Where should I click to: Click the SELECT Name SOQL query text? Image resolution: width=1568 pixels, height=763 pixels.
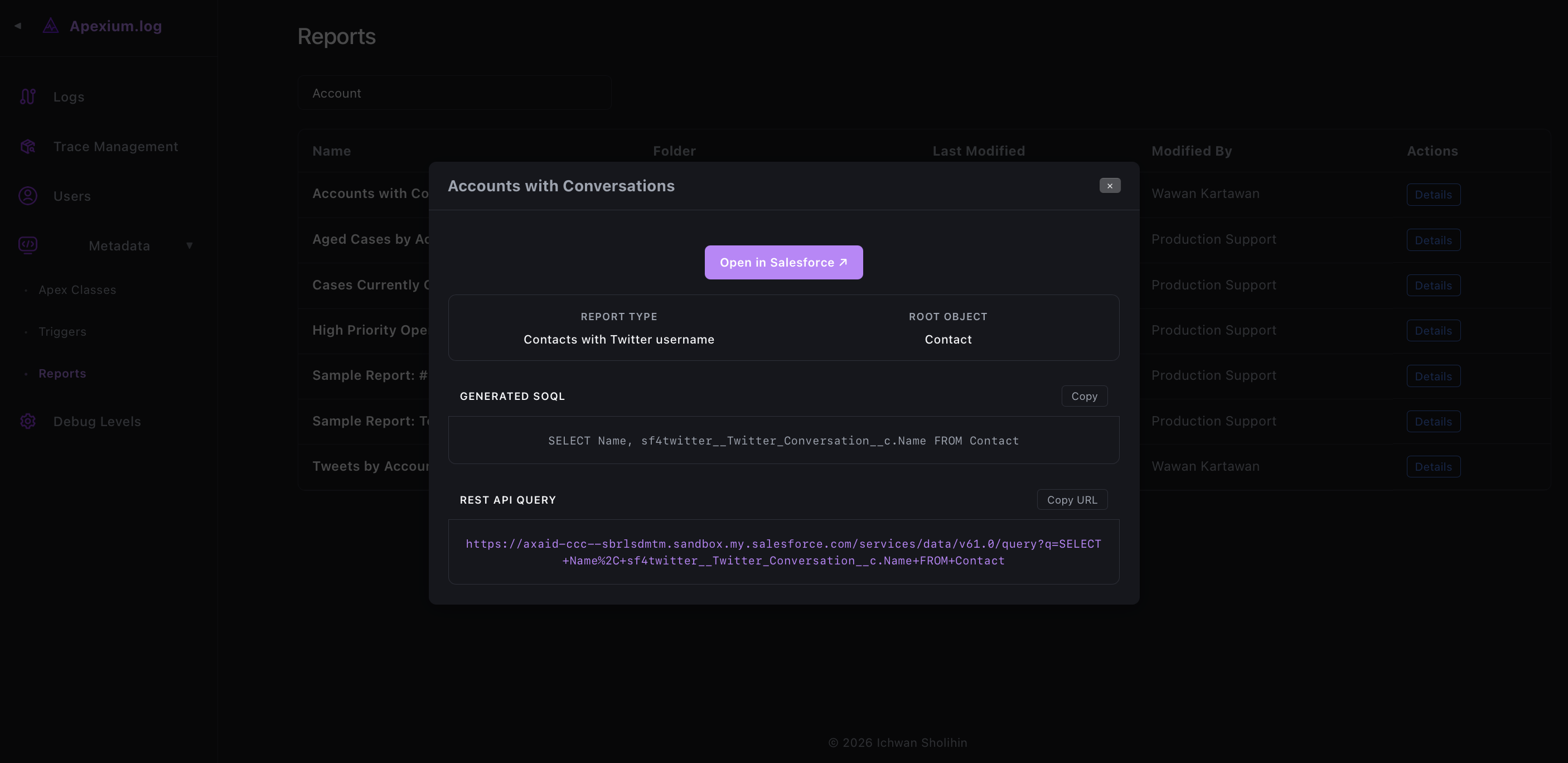[783, 440]
